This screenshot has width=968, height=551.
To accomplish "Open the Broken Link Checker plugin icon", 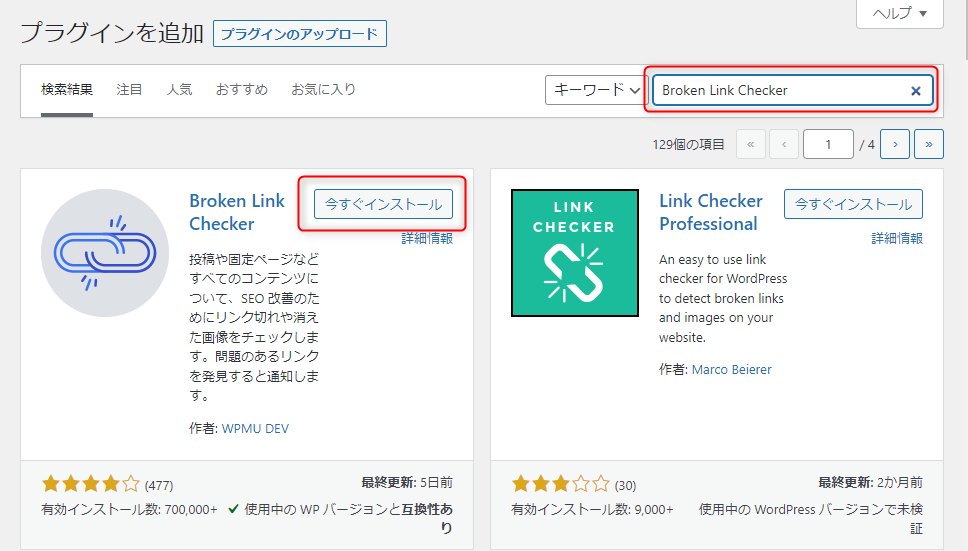I will pyautogui.click(x=105, y=253).
